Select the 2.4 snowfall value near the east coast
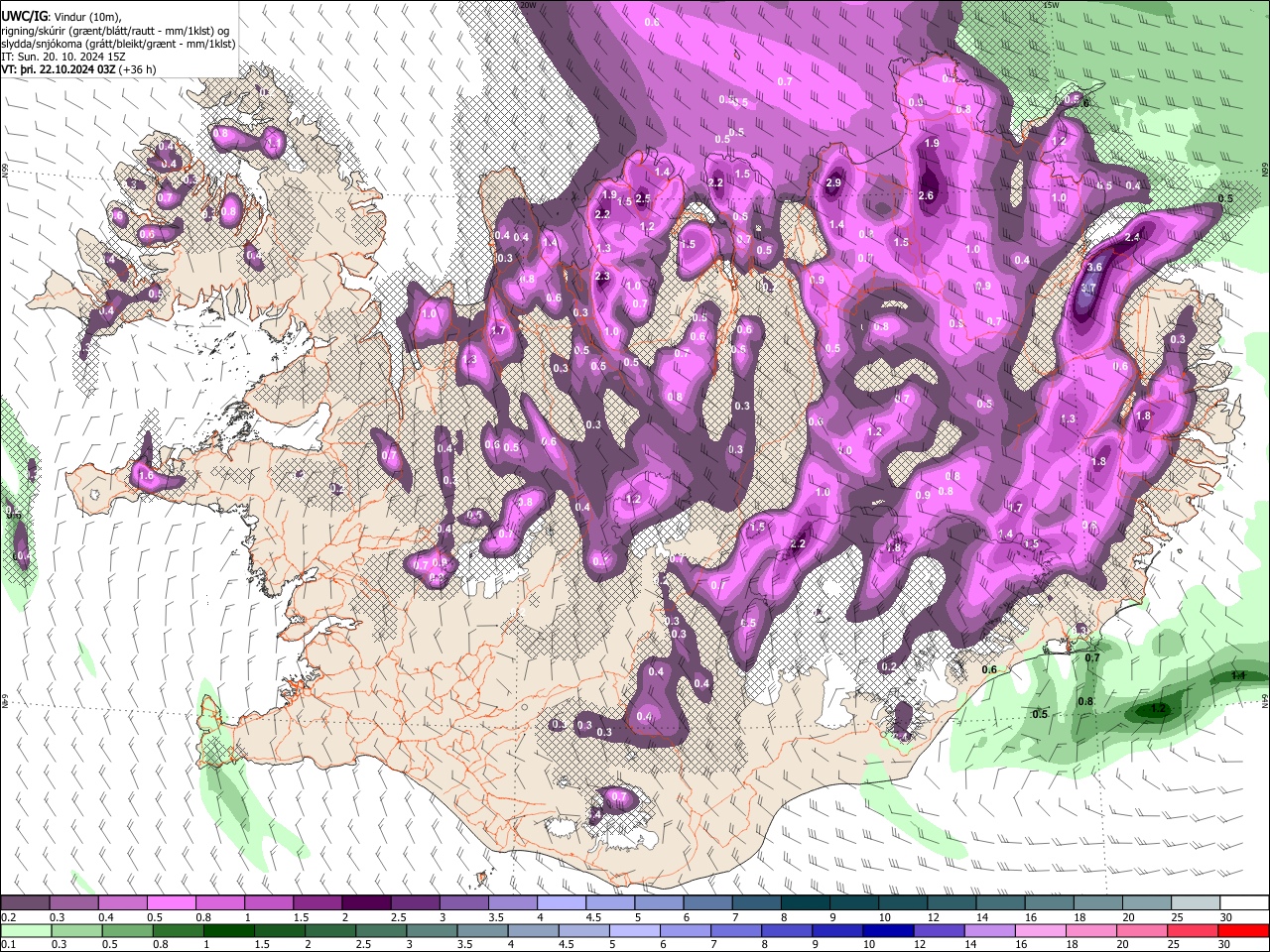The height and width of the screenshot is (952, 1270). (1133, 236)
